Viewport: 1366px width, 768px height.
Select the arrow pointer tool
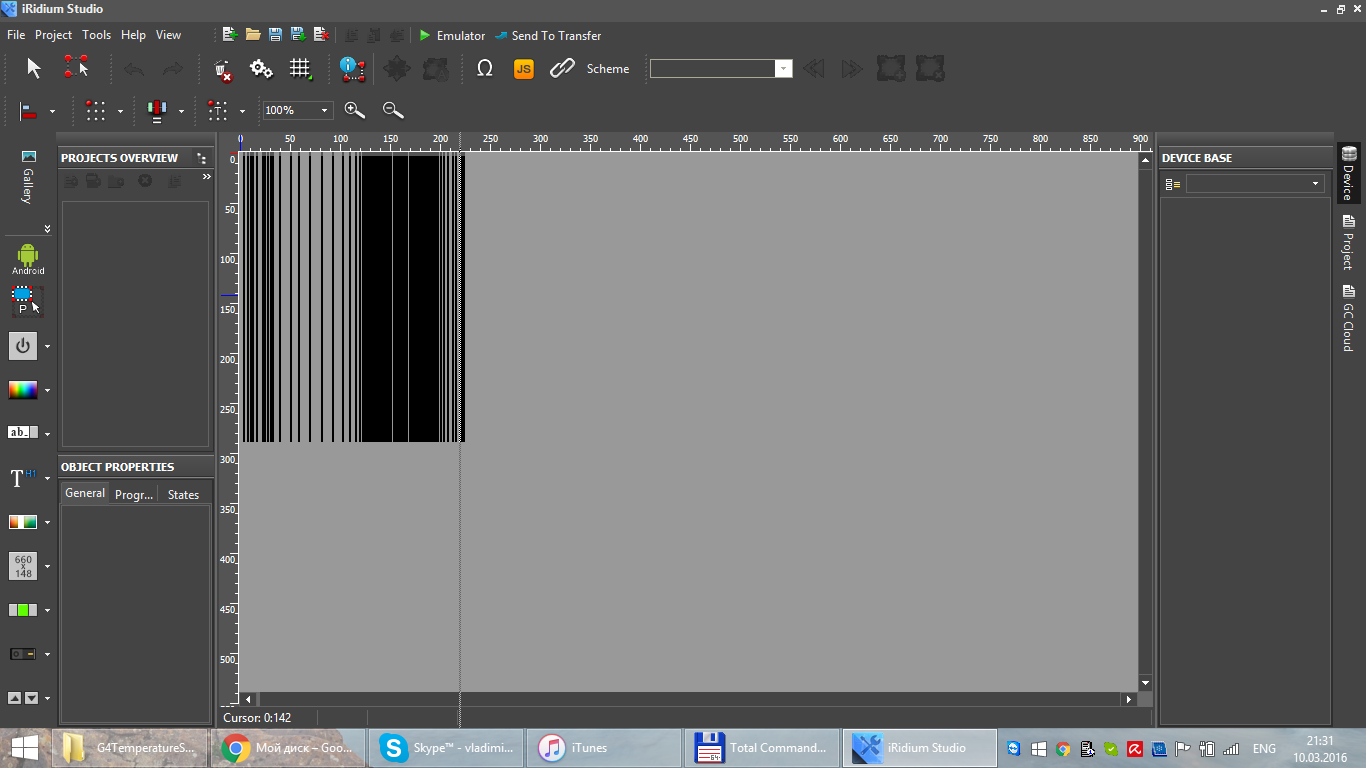(x=34, y=68)
